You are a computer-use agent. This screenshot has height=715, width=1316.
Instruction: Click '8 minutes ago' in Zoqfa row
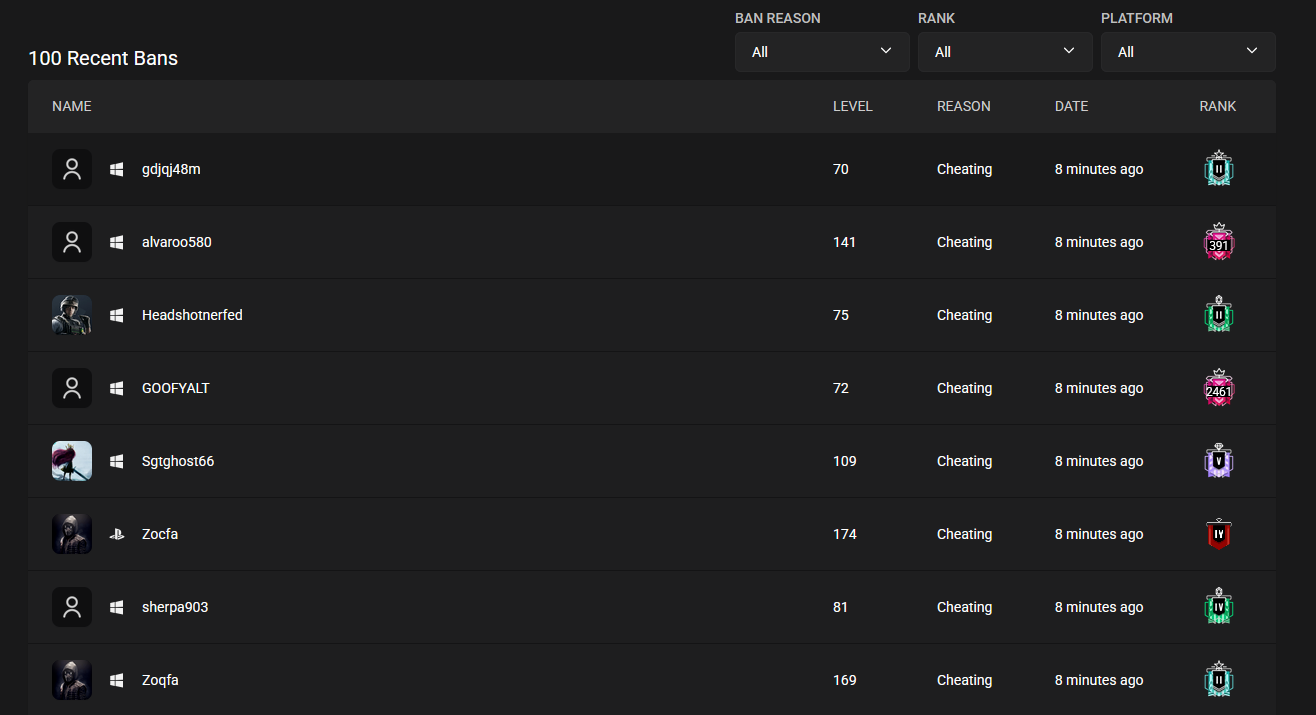[1099, 680]
